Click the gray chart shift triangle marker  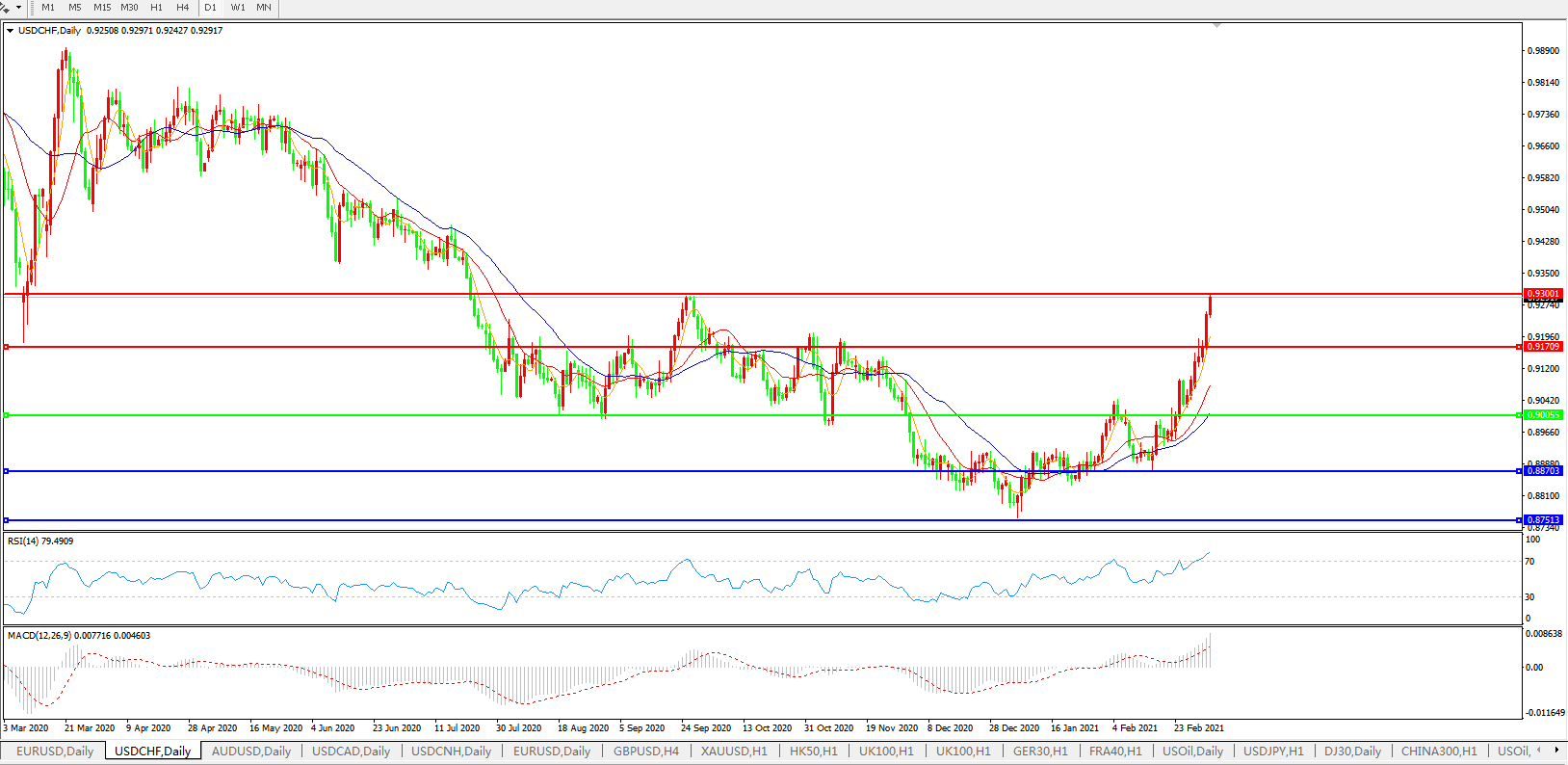[1217, 25]
